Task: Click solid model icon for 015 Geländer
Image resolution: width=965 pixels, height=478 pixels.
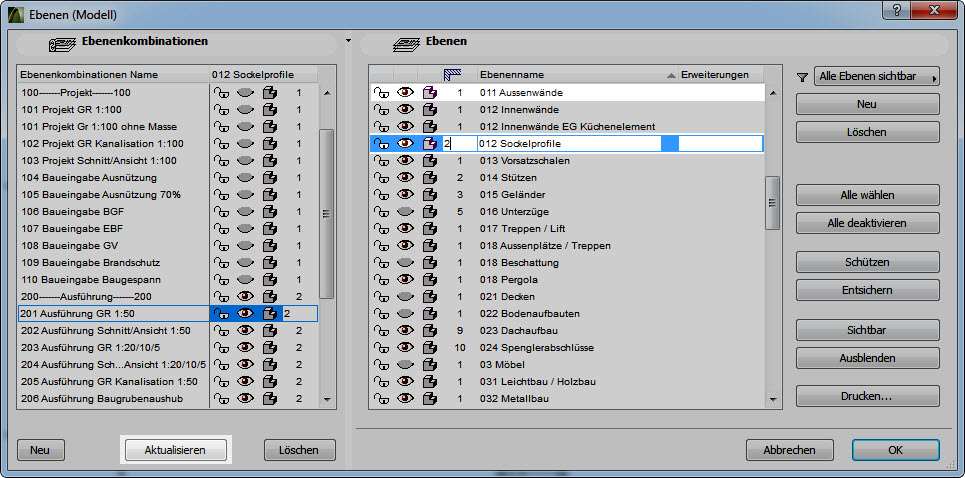Action: pyautogui.click(x=430, y=194)
